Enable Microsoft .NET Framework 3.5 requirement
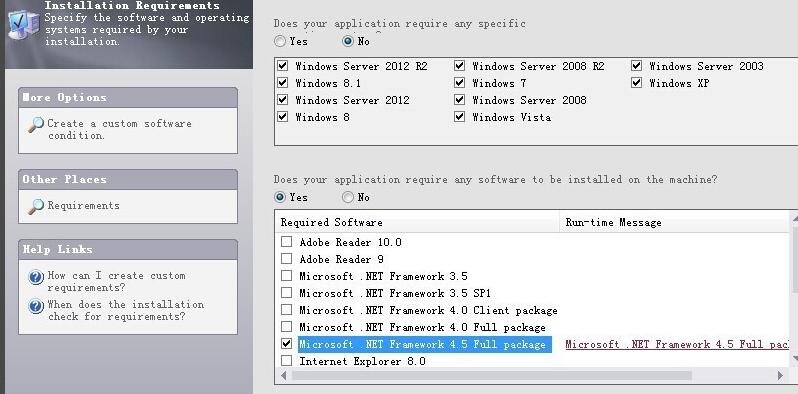 point(287,276)
